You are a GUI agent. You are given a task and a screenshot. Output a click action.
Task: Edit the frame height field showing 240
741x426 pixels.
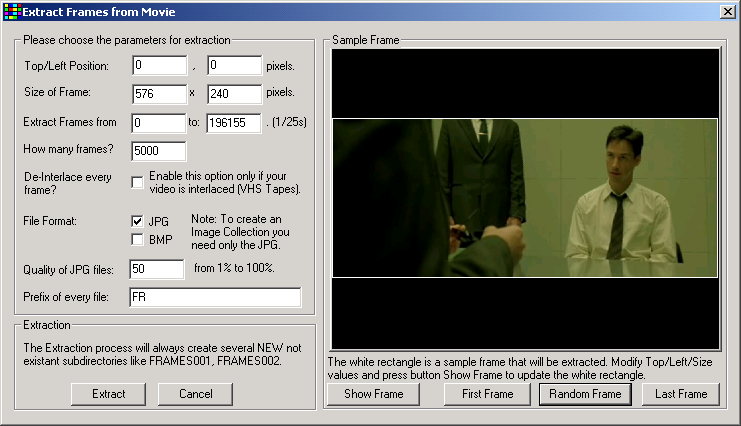tap(234, 94)
